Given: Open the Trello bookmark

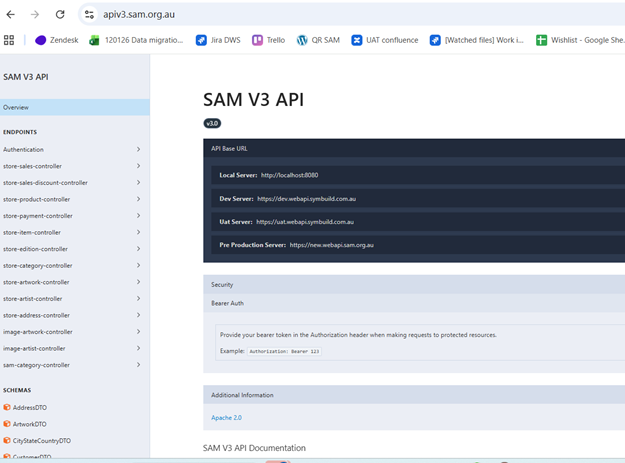Looking at the screenshot, I should [268, 40].
